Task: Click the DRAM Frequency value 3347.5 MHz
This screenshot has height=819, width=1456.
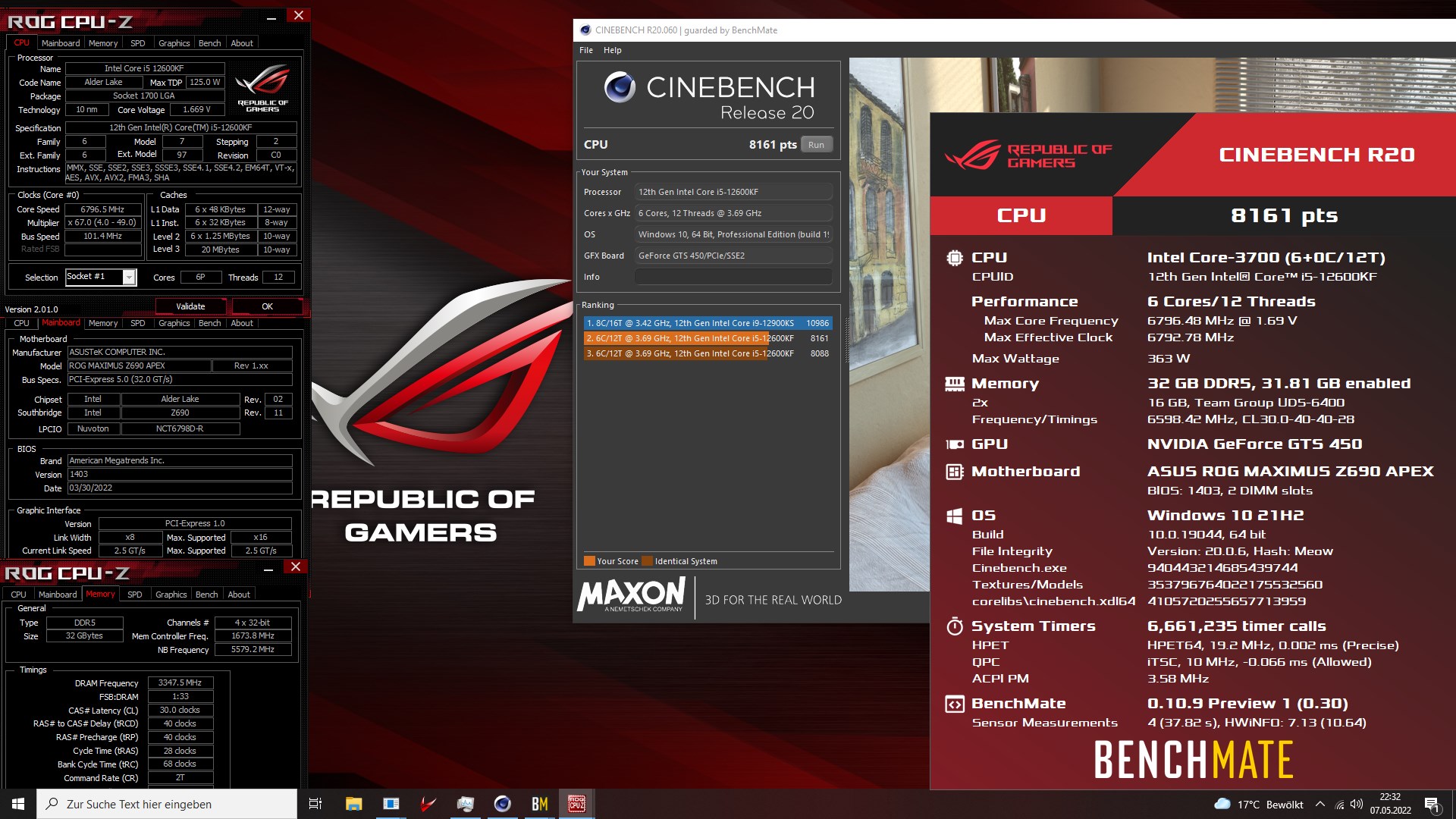Action: [x=180, y=682]
